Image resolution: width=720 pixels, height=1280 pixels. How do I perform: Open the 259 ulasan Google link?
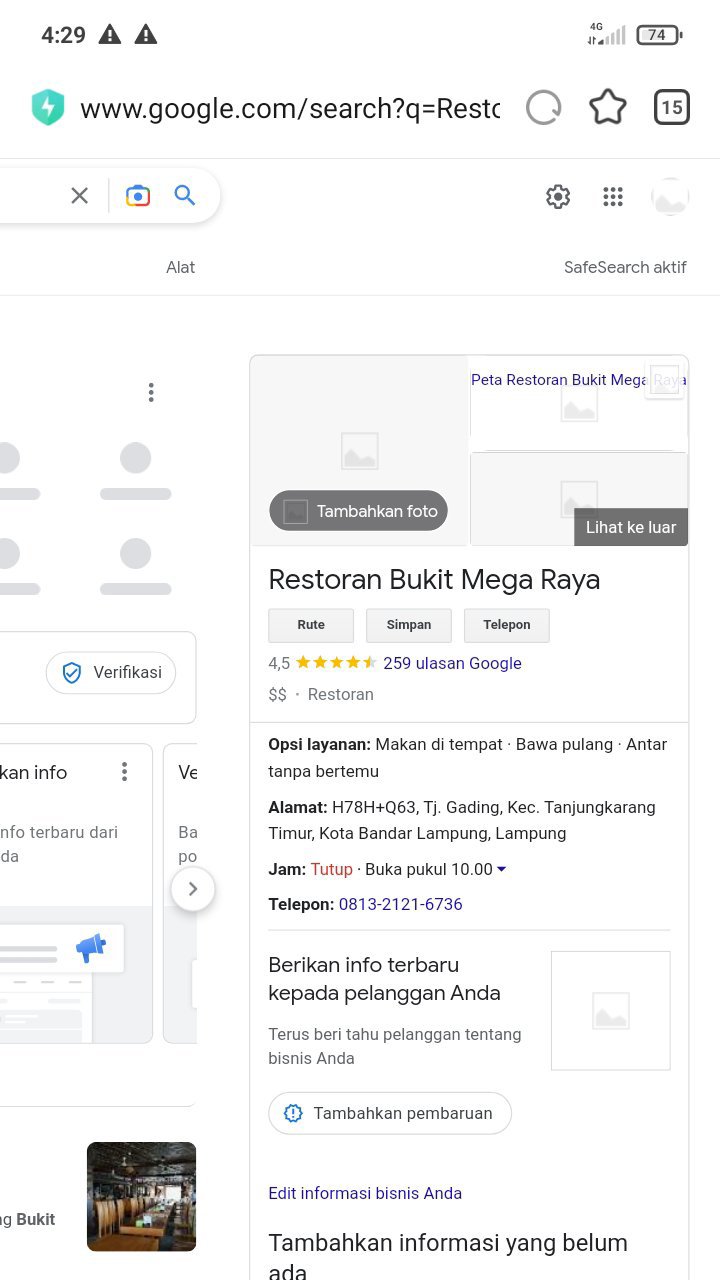(452, 663)
